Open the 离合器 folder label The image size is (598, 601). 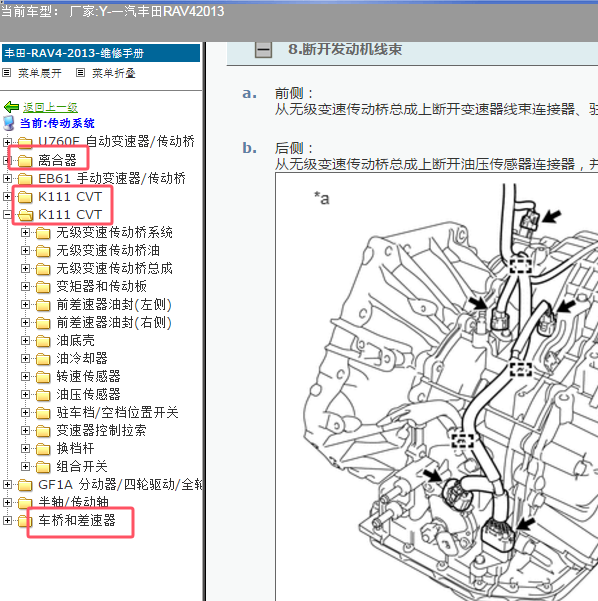58,160
